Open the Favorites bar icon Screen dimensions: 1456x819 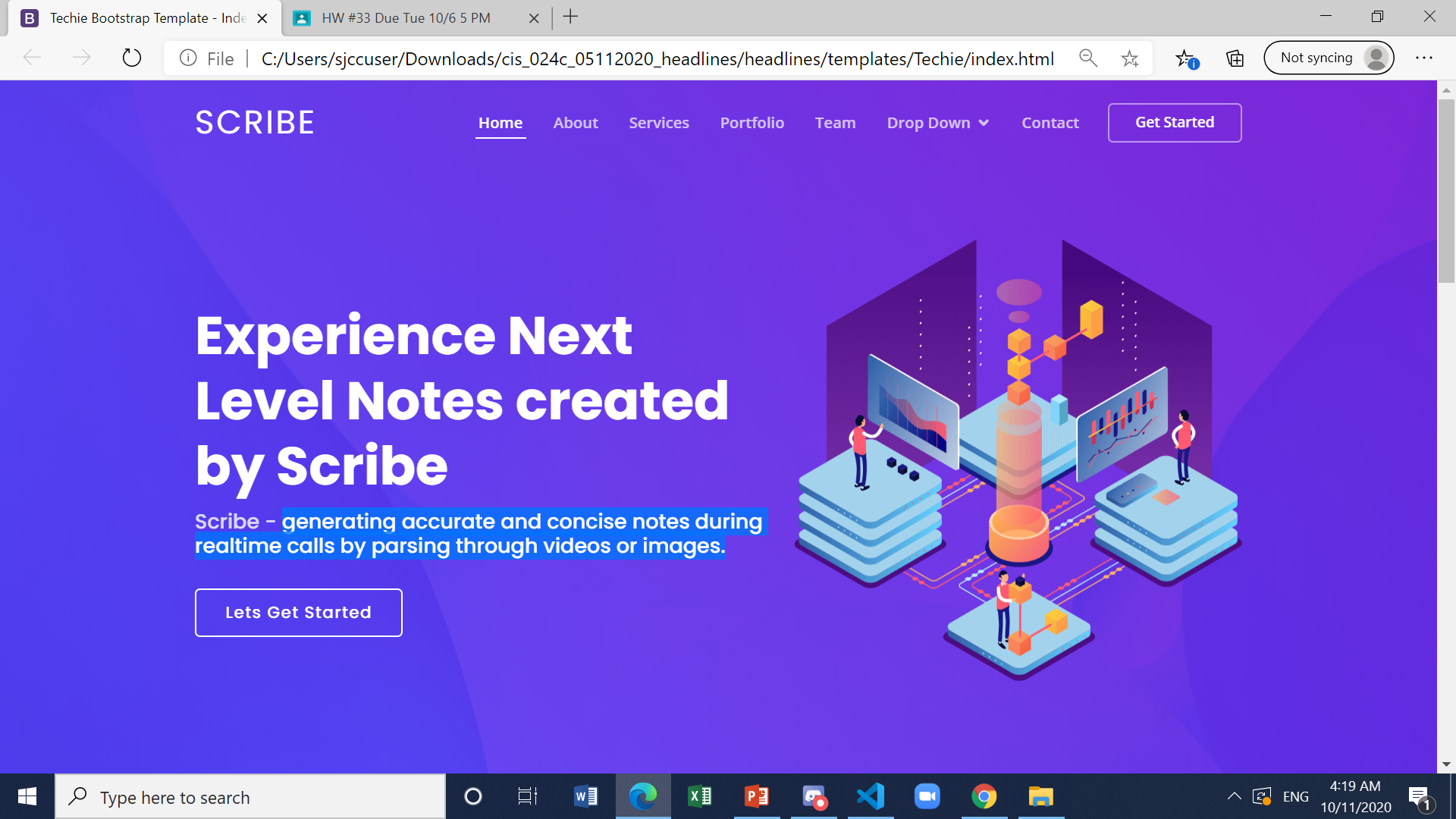pos(1185,58)
